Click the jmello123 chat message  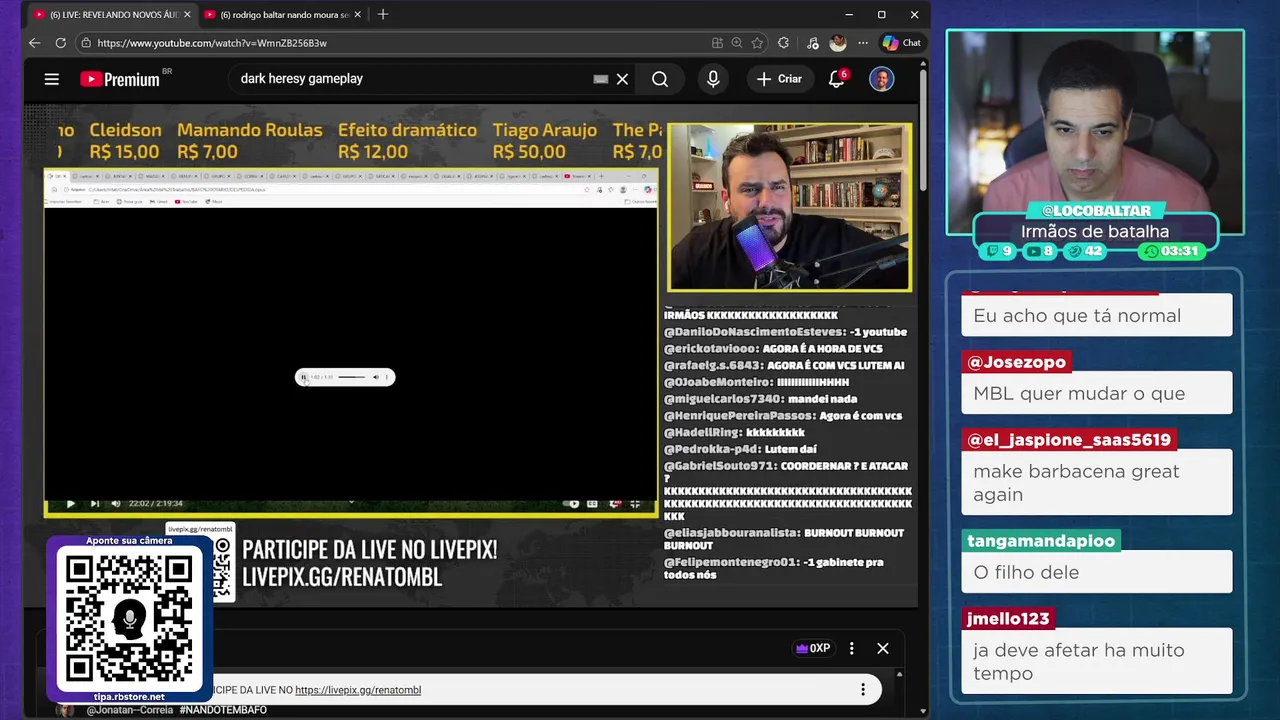click(x=1097, y=661)
